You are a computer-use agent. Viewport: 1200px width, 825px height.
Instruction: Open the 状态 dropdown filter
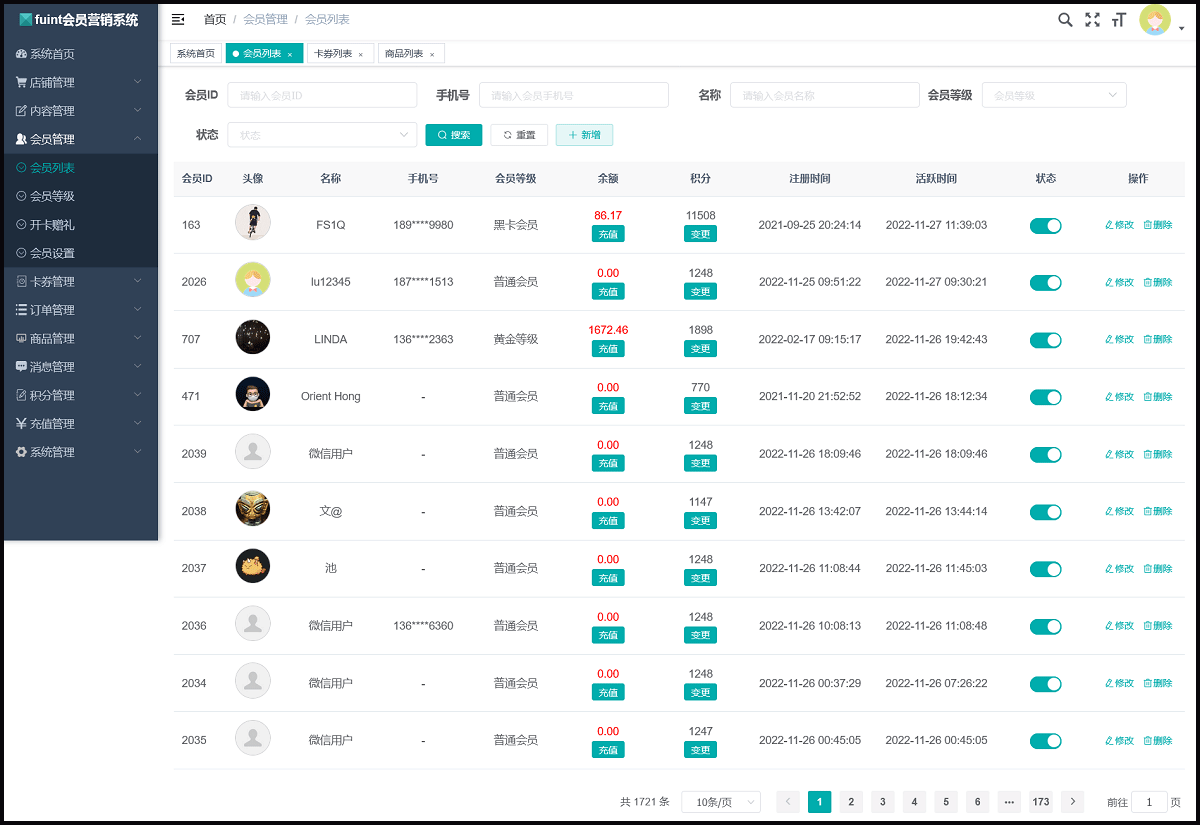(322, 134)
